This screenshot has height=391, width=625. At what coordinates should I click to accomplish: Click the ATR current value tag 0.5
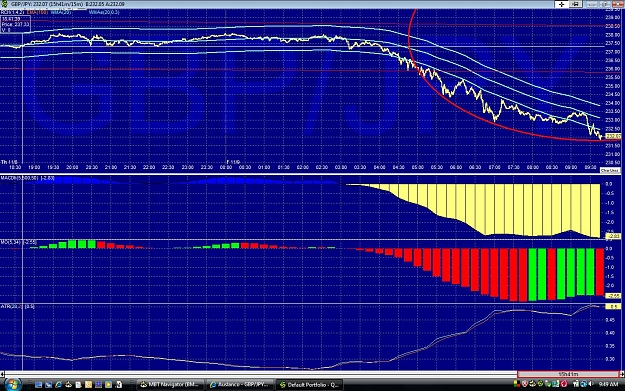613,307
